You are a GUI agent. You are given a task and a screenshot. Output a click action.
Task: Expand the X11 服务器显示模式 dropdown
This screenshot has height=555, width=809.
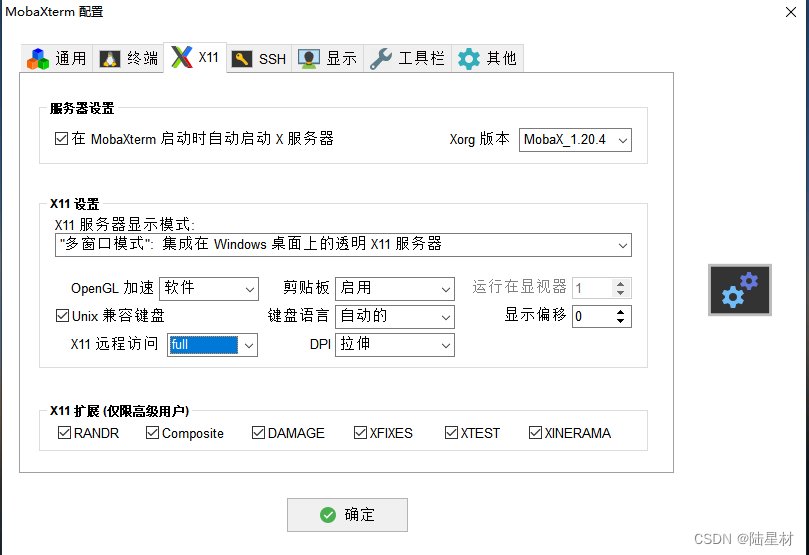click(343, 245)
